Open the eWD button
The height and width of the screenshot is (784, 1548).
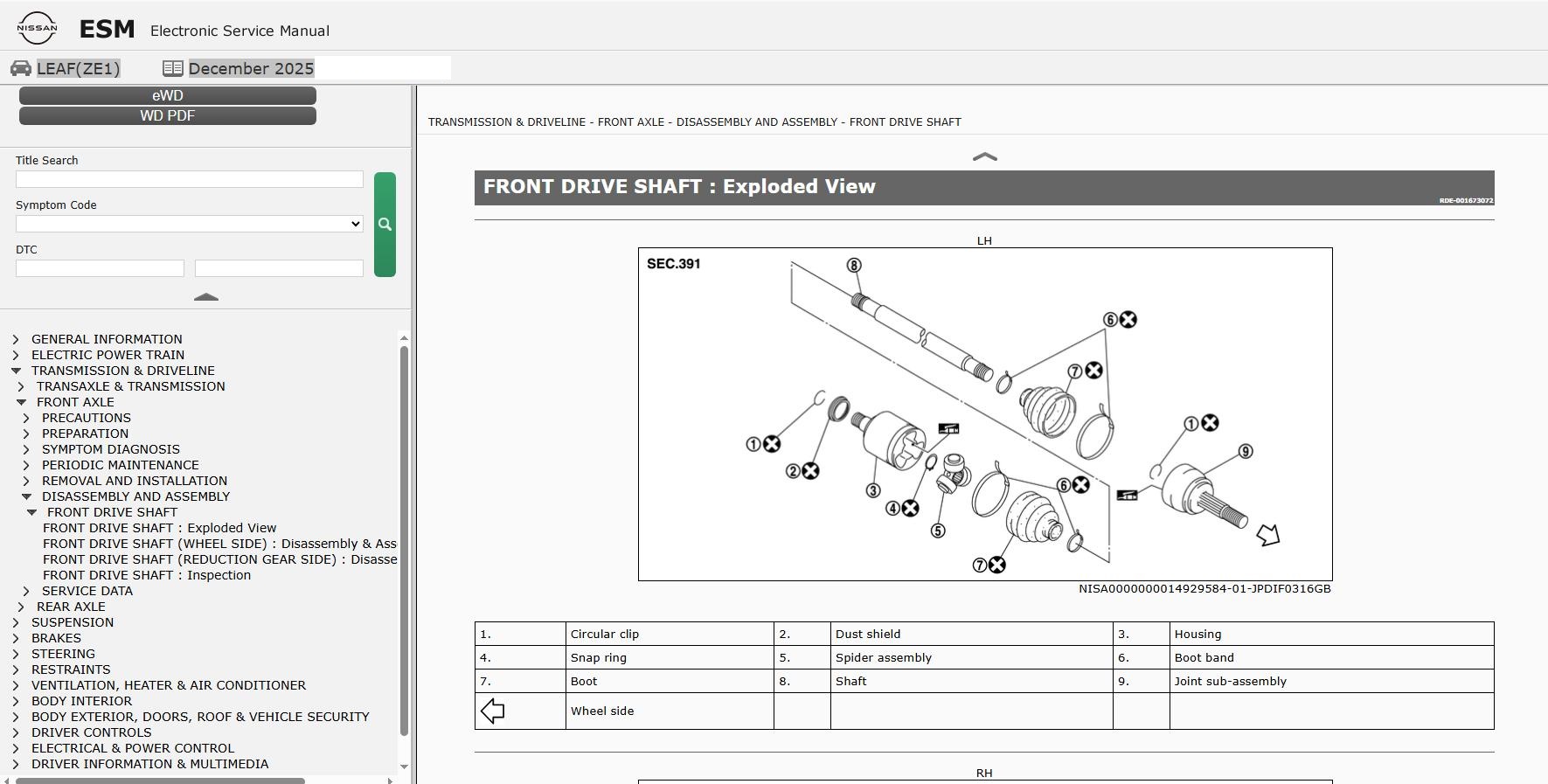click(168, 95)
